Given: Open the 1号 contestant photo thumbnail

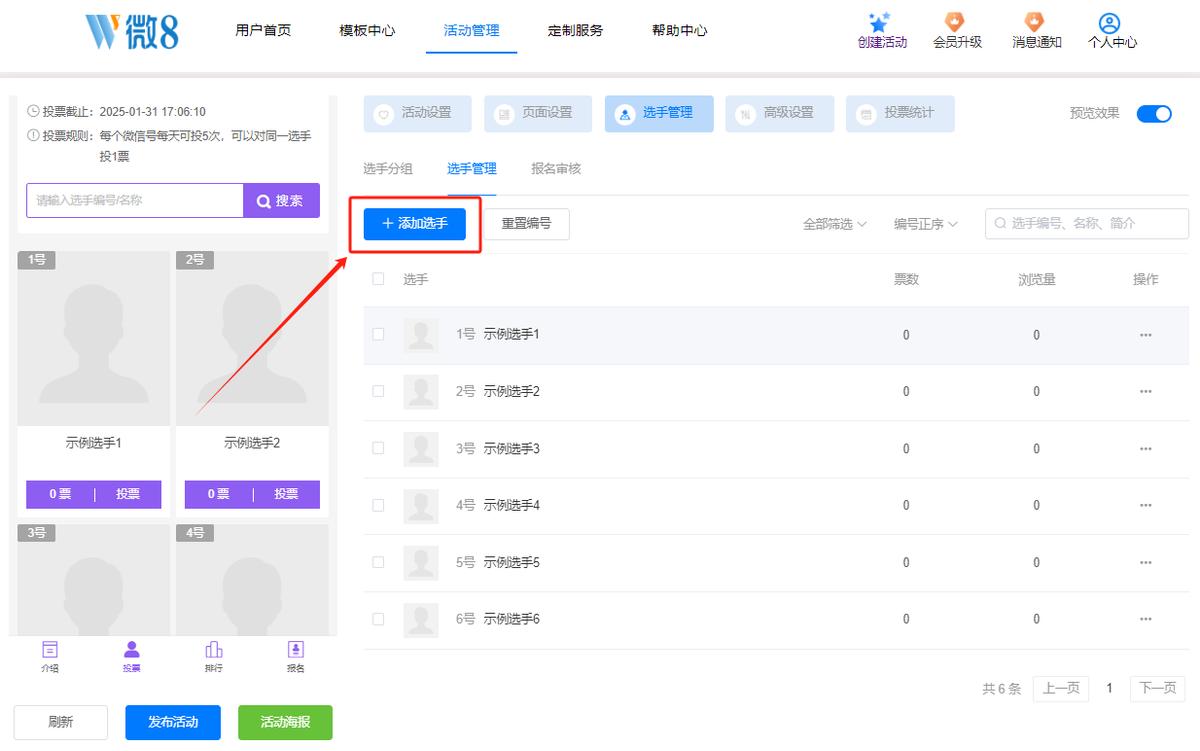Looking at the screenshot, I should tap(93, 338).
